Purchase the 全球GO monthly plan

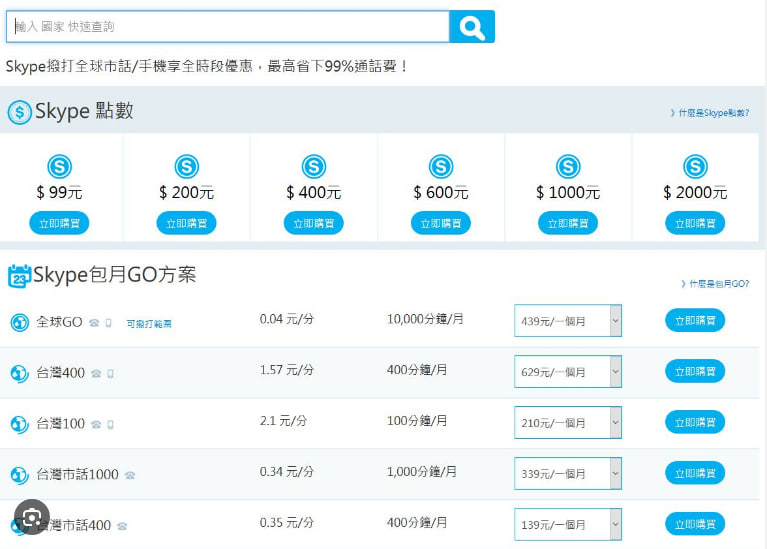(695, 320)
